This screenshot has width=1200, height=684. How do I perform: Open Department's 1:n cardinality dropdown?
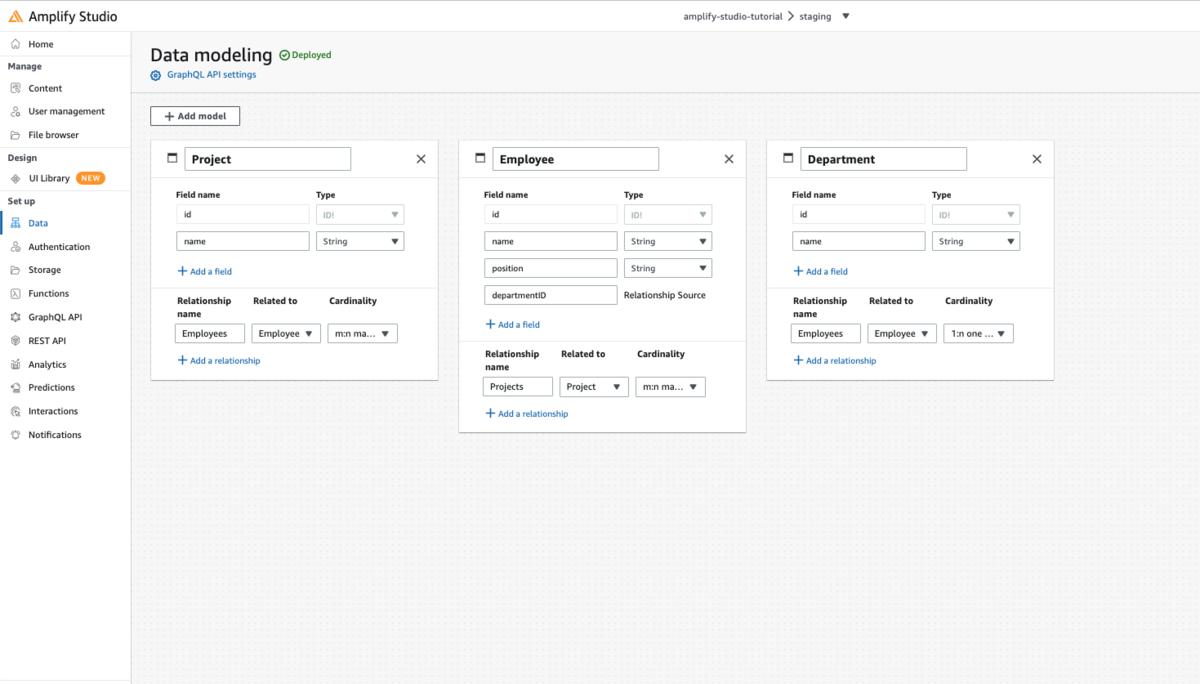coord(979,334)
